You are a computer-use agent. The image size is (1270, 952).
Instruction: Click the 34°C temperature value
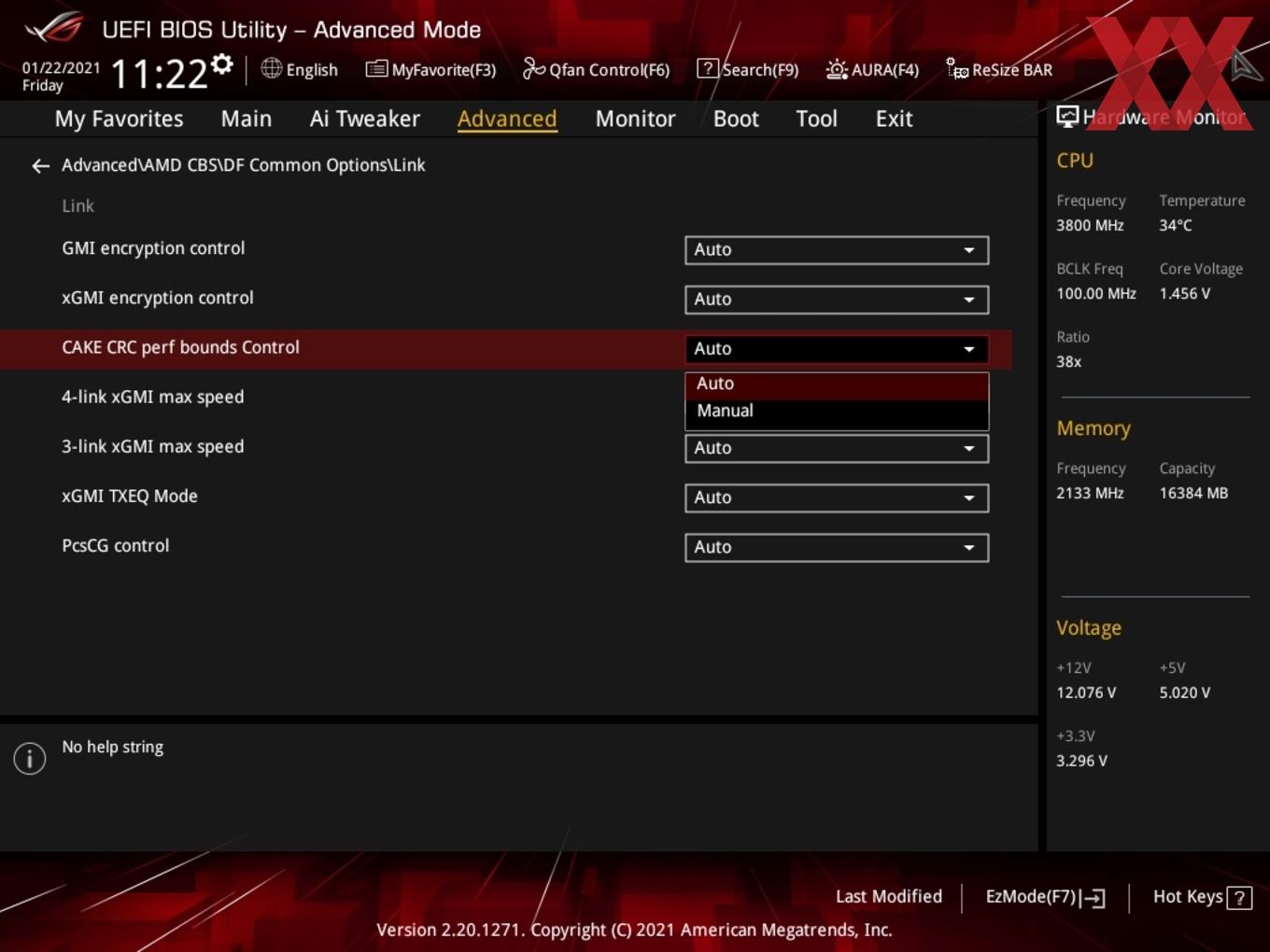click(x=1176, y=226)
